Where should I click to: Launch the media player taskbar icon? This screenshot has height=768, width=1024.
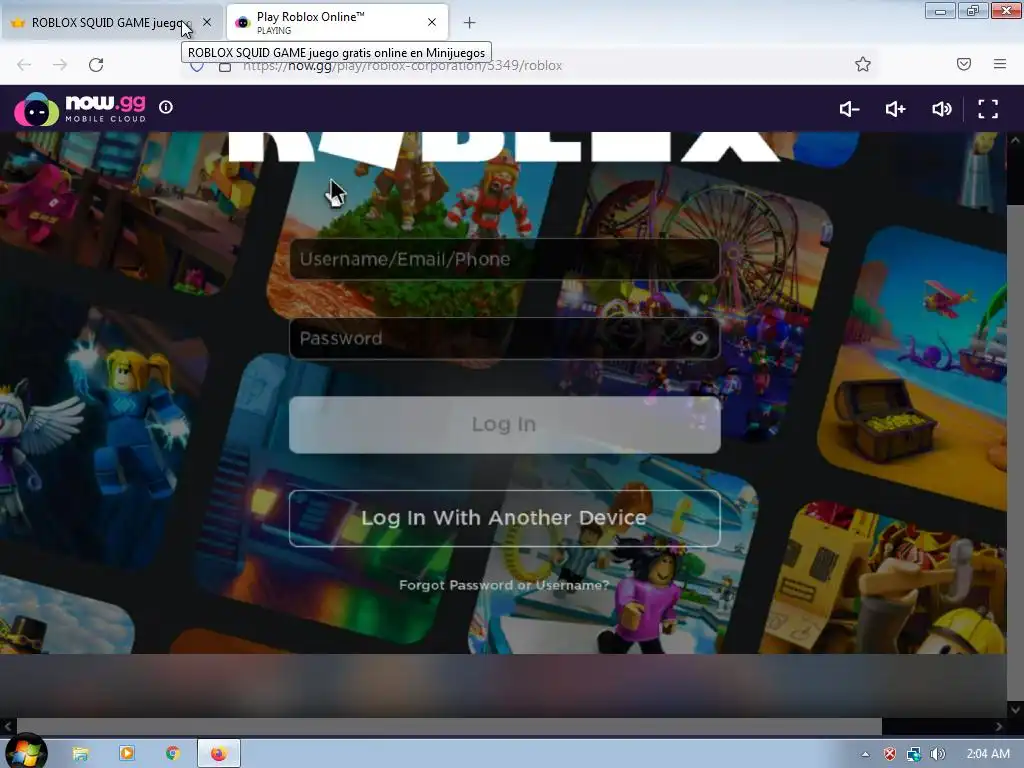(127, 754)
